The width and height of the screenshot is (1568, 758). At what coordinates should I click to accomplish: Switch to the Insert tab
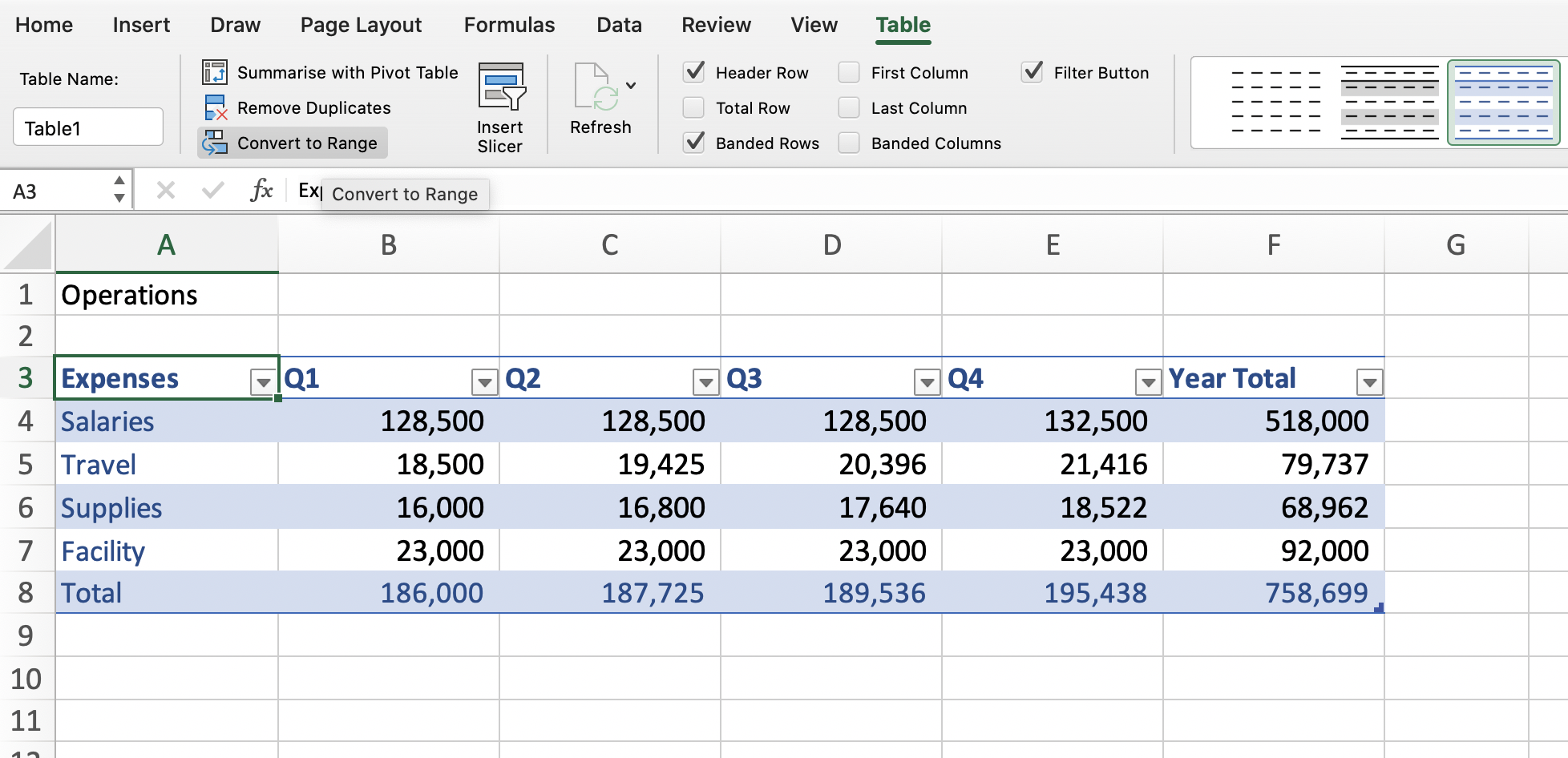(141, 25)
